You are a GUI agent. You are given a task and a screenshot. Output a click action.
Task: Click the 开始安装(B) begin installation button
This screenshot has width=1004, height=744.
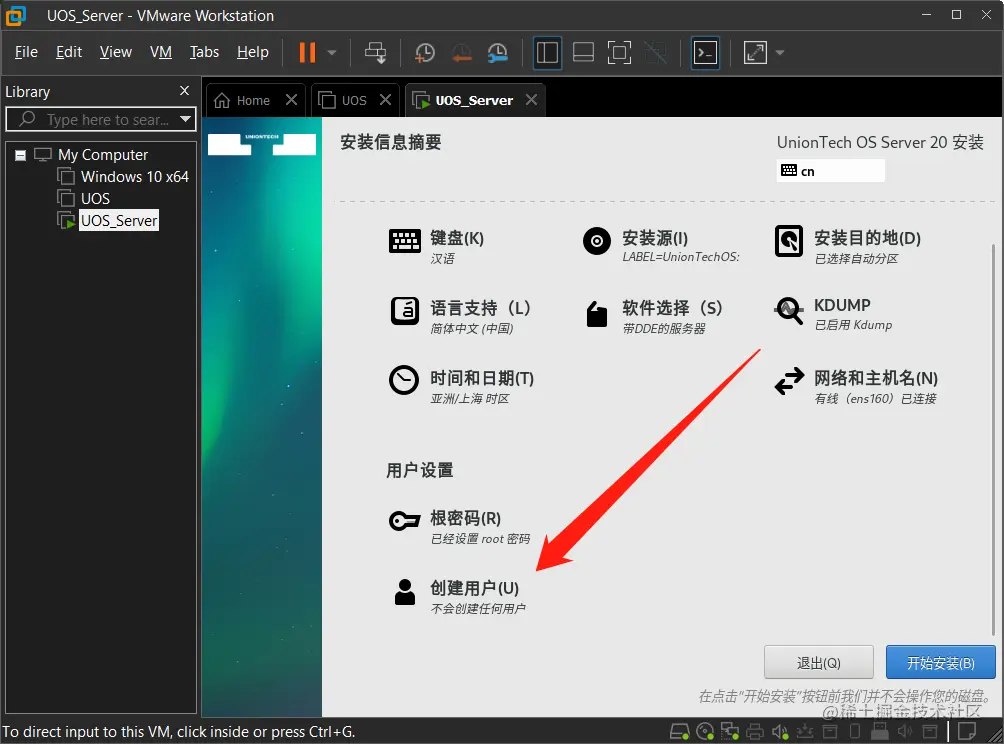coord(941,663)
